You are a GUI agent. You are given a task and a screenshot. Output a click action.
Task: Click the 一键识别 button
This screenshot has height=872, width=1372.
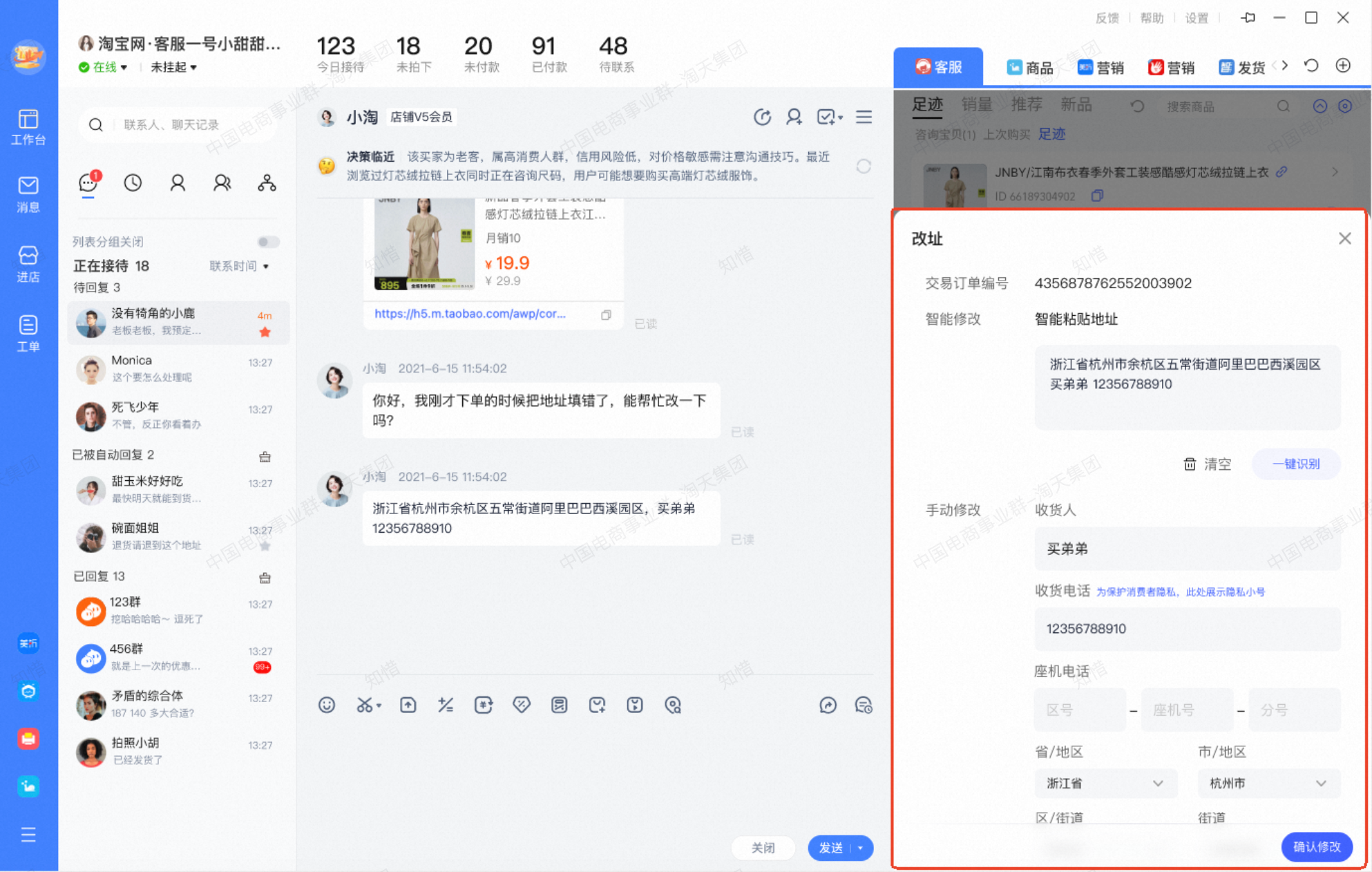coord(1296,464)
